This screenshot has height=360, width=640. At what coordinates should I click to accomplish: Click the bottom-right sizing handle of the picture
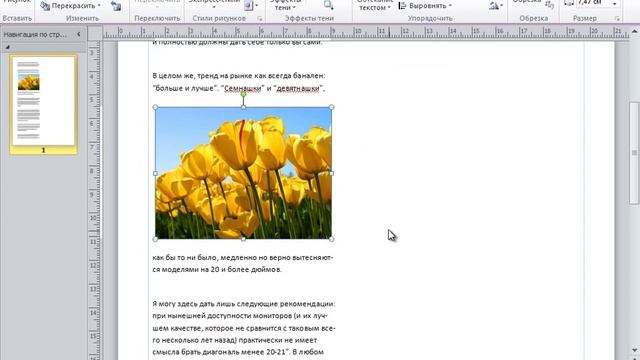(331, 239)
